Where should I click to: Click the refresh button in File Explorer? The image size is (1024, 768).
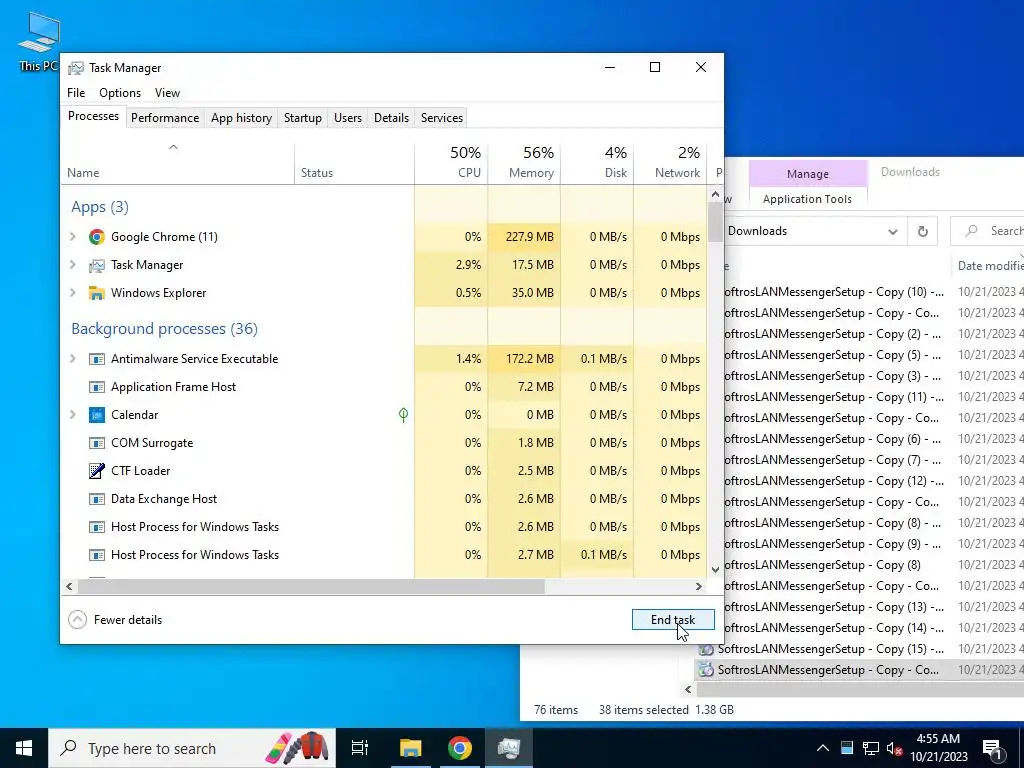click(923, 231)
